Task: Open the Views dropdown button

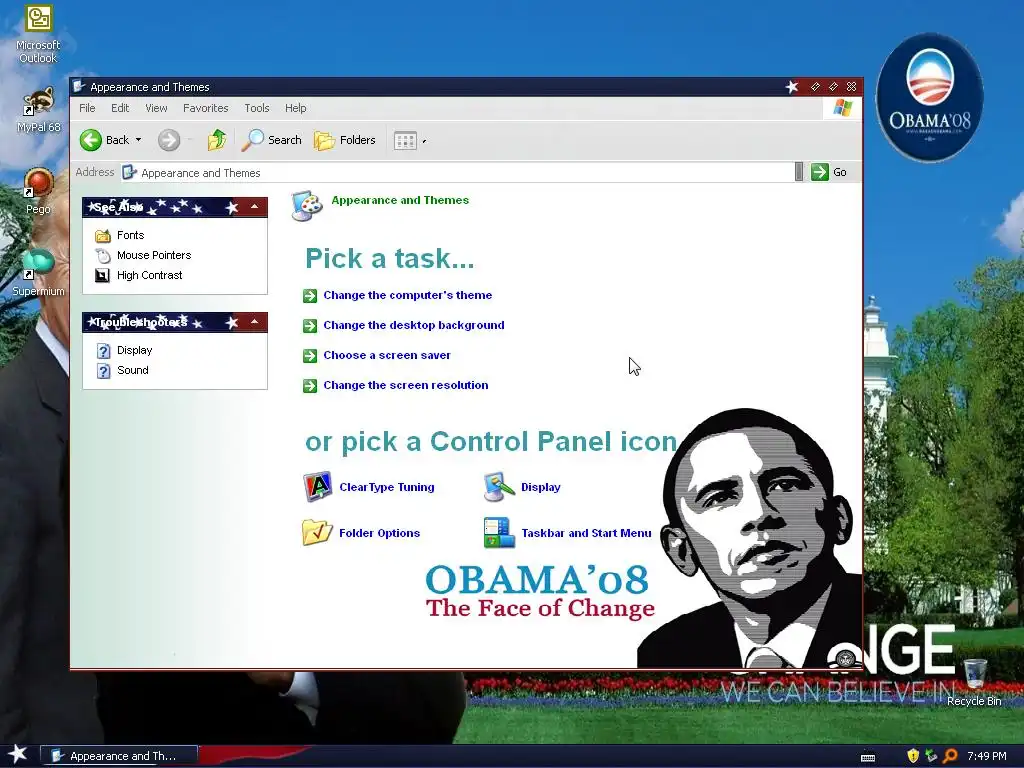Action: click(409, 140)
